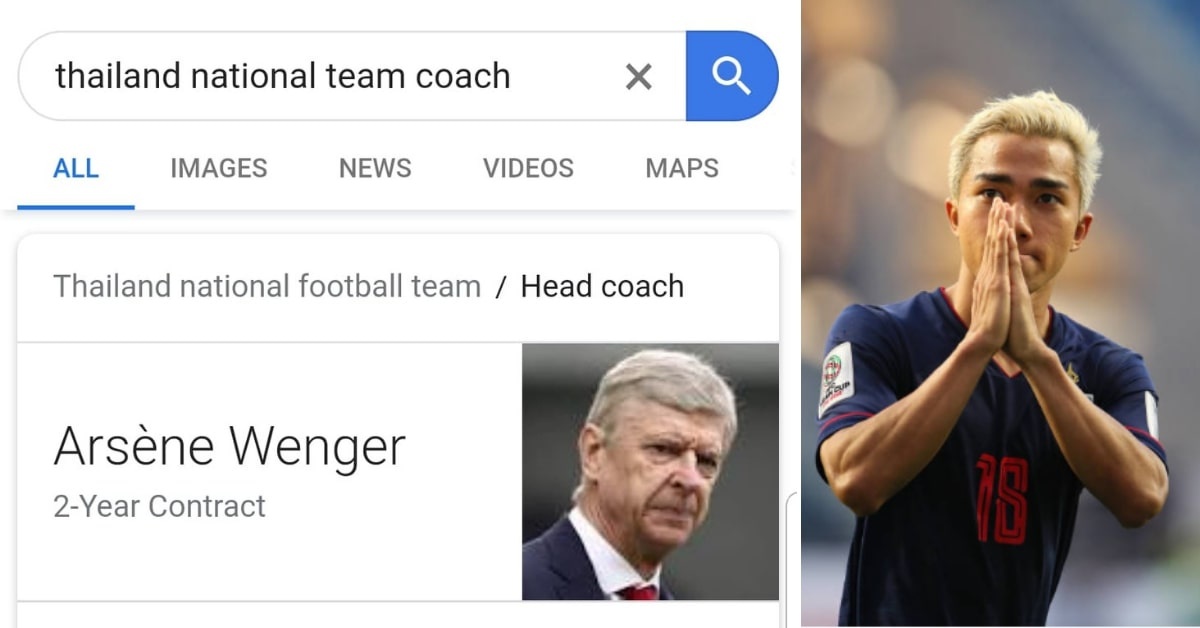Switch to the IMAGES tab
The image size is (1200, 628).
click(x=218, y=168)
